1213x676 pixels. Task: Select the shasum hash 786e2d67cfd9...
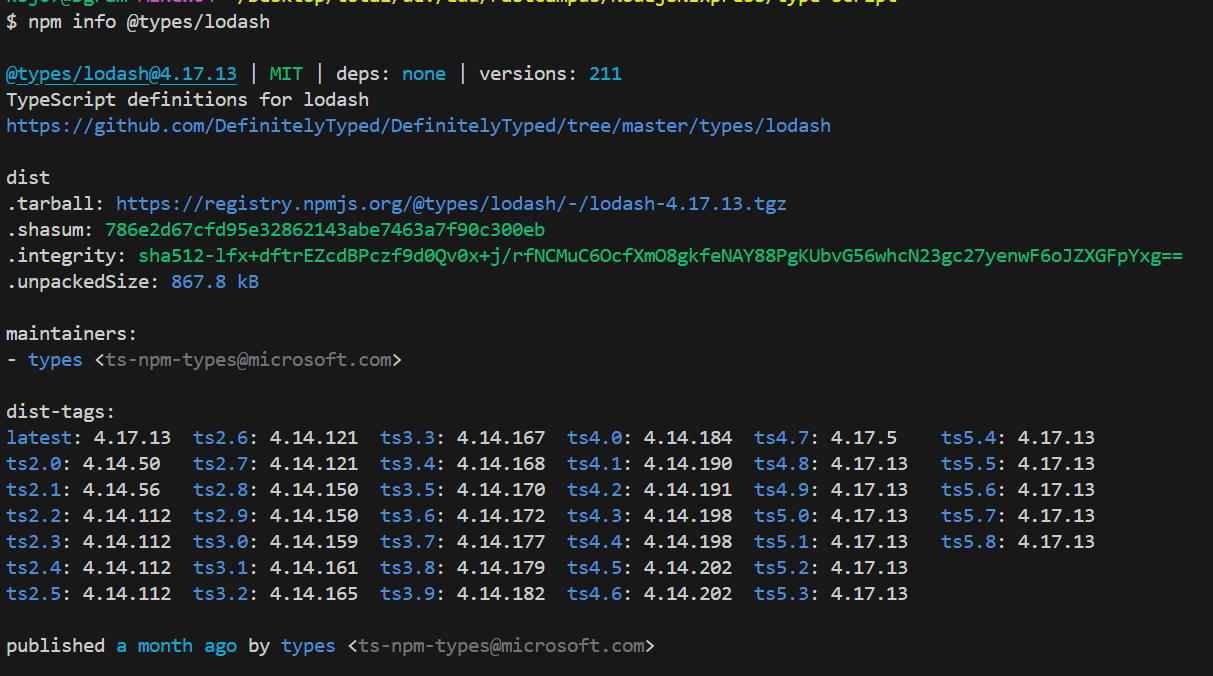tap(325, 230)
